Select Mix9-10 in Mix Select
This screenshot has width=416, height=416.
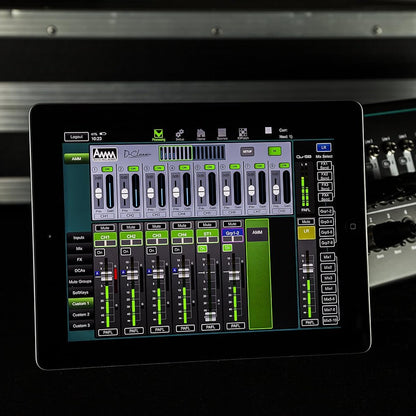click(330, 320)
